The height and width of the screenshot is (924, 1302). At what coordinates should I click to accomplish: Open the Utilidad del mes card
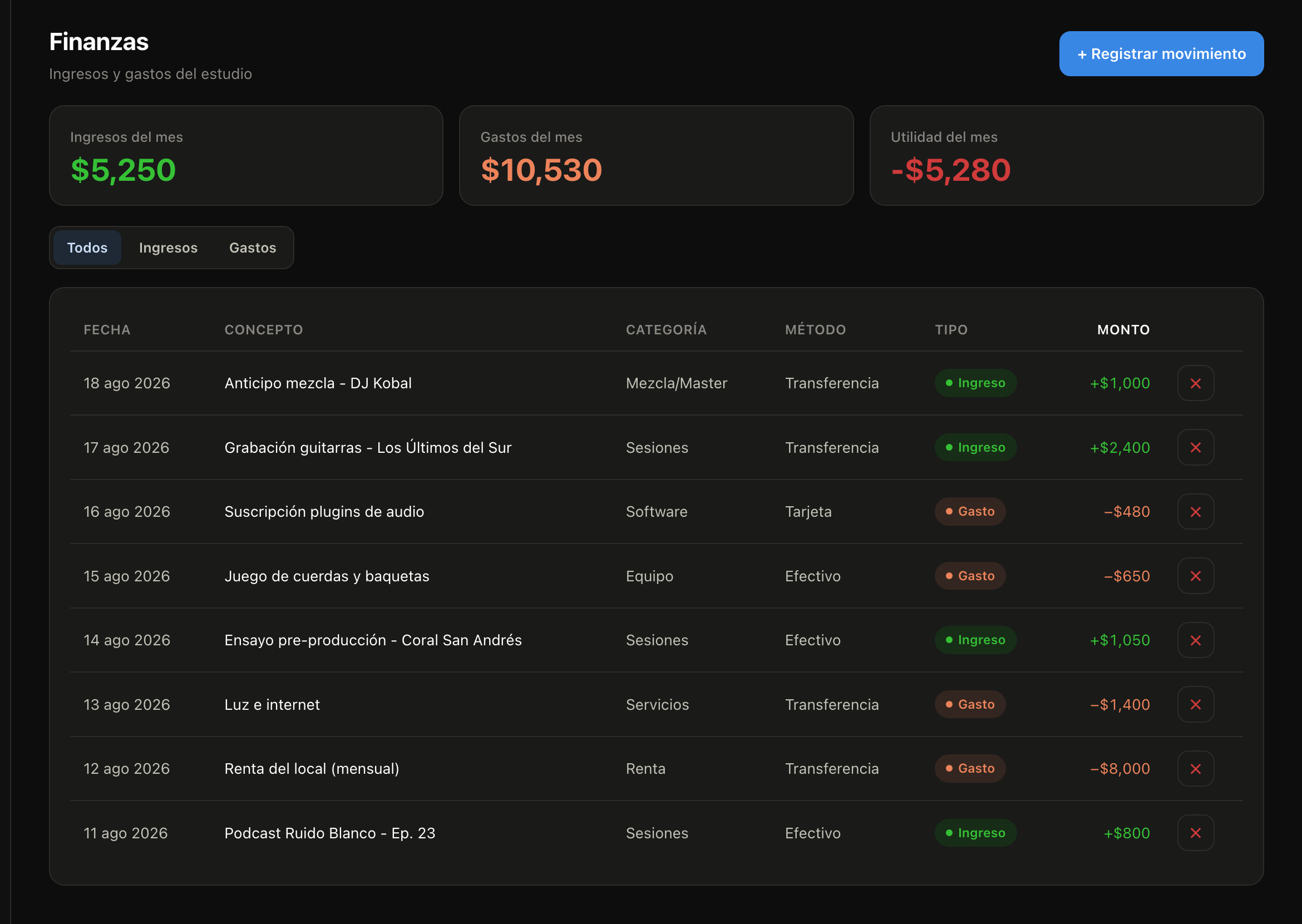click(x=1067, y=155)
